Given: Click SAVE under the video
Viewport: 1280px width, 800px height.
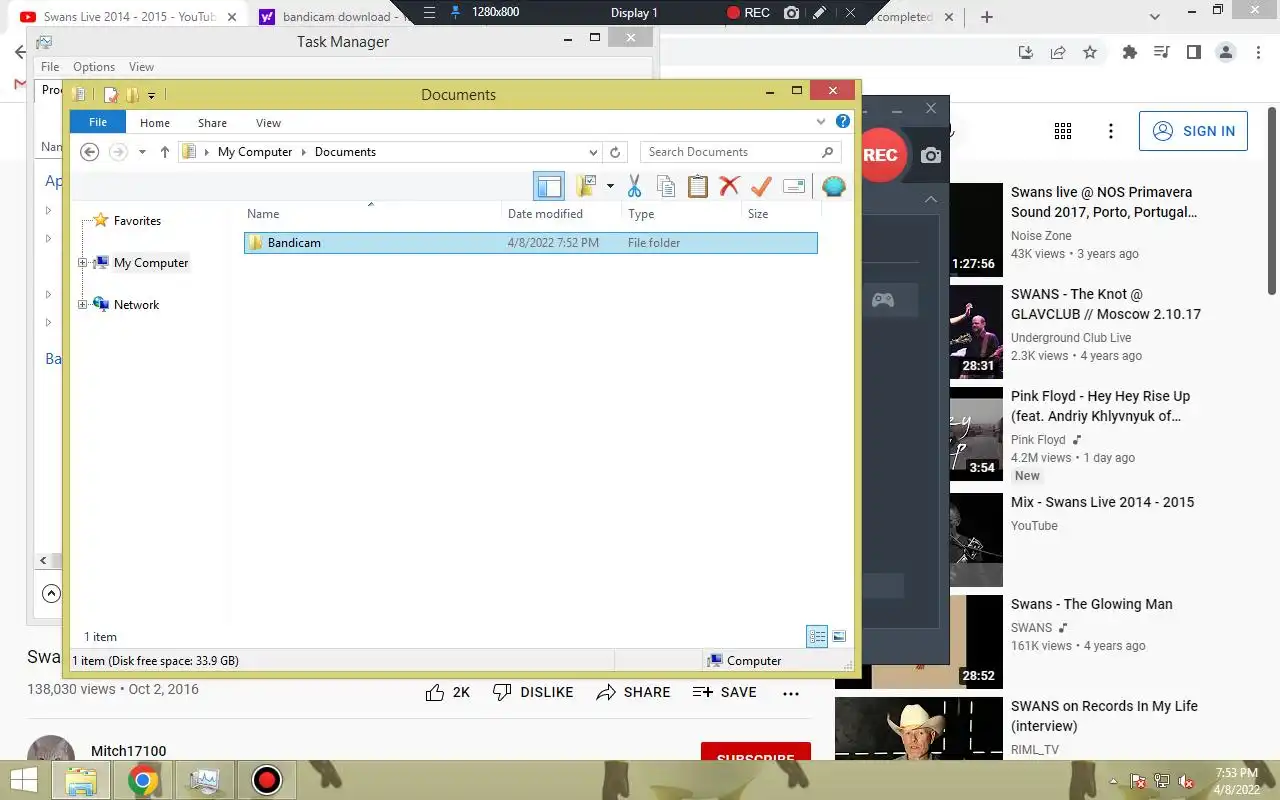Looking at the screenshot, I should [725, 692].
